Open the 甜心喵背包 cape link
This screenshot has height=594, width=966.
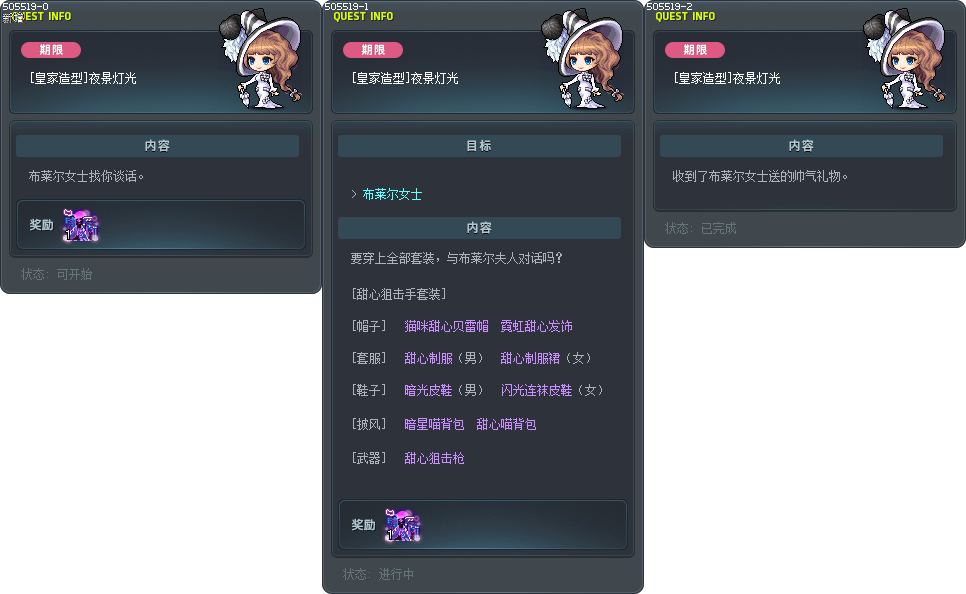(506, 424)
